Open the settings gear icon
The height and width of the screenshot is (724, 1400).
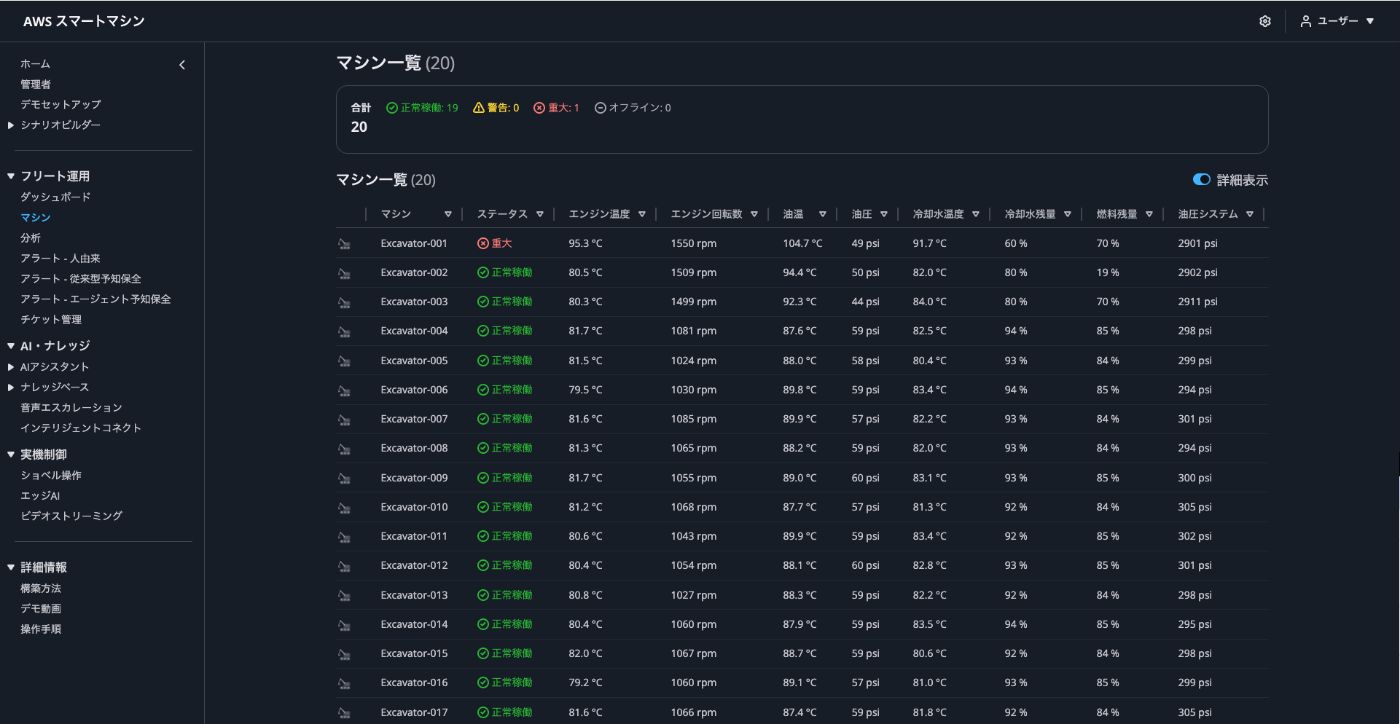pos(1265,21)
